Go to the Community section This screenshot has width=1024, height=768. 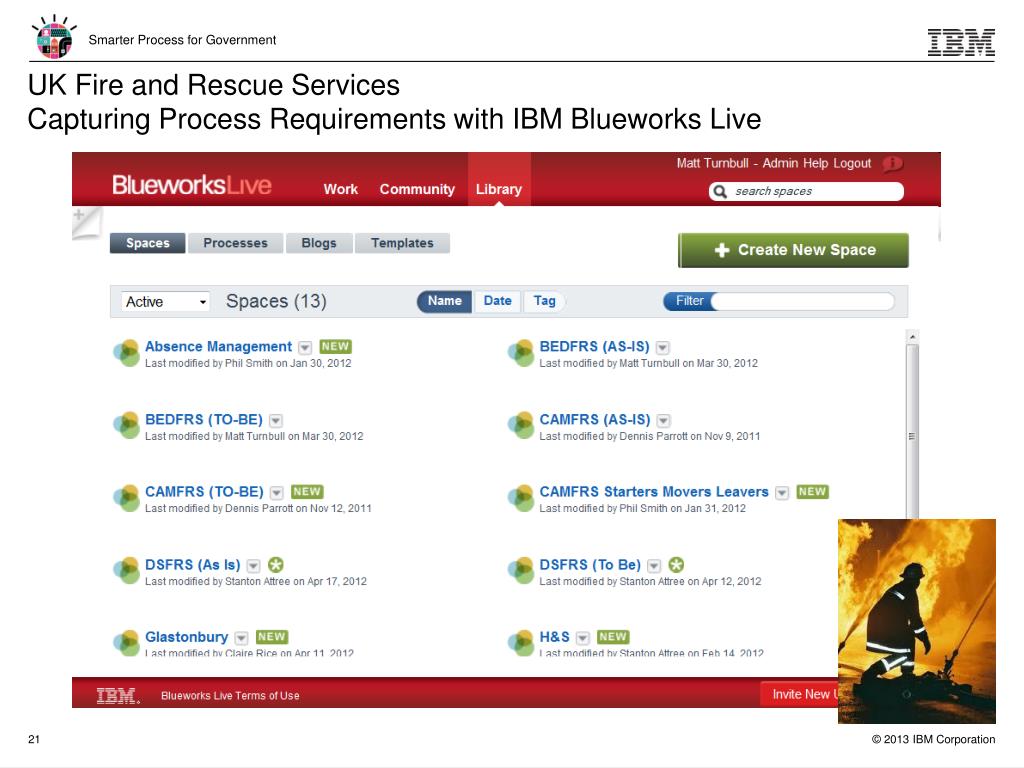(x=417, y=189)
